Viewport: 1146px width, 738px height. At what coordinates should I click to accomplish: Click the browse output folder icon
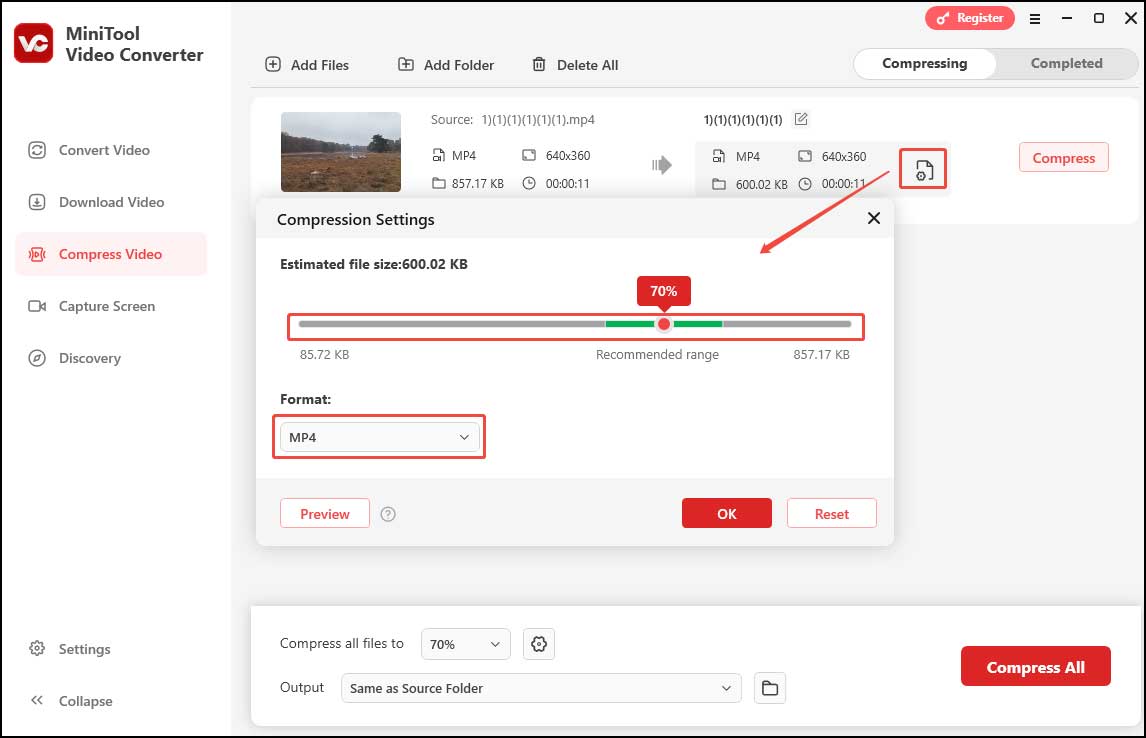tap(770, 688)
